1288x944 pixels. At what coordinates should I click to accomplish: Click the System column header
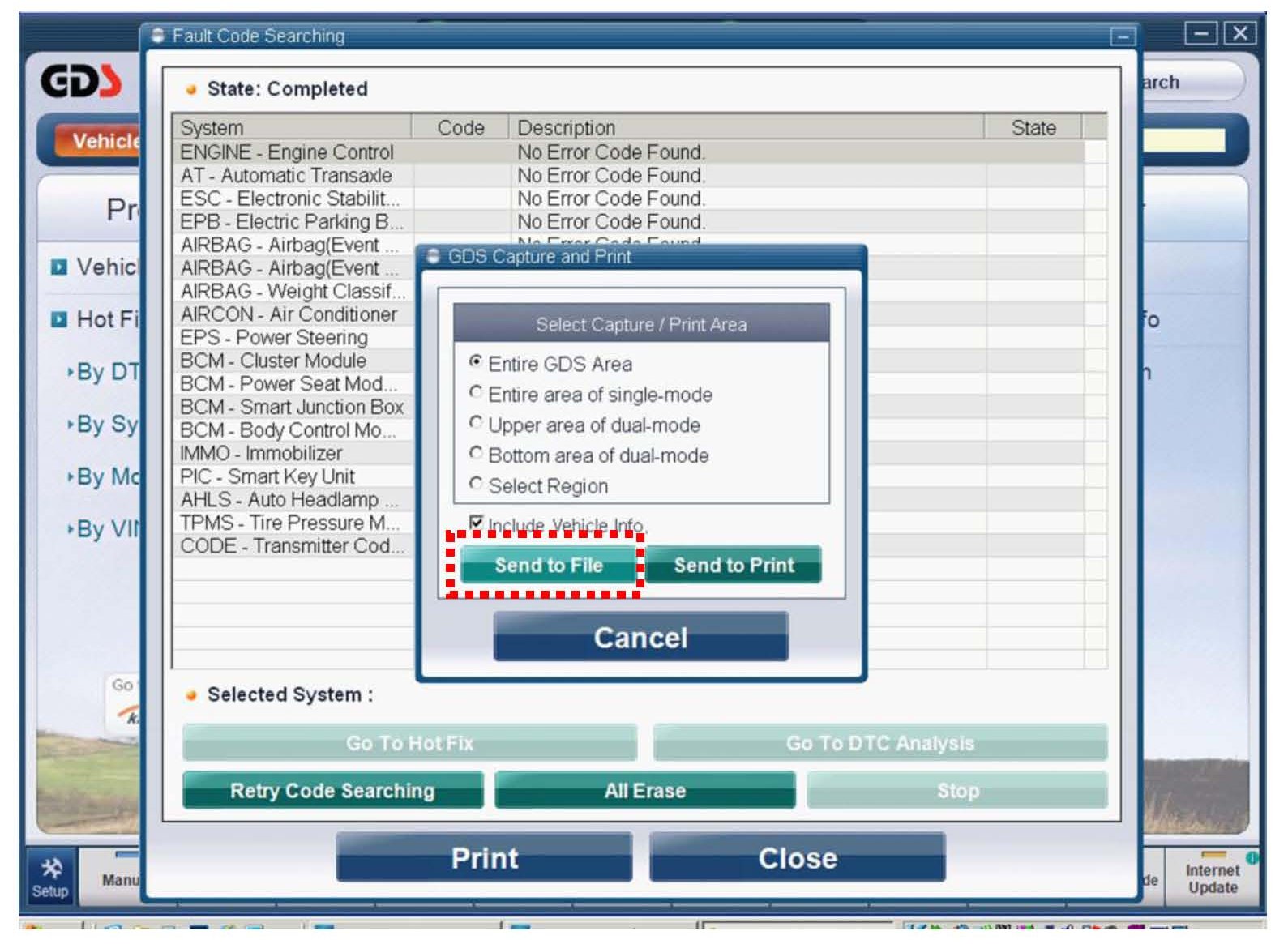292,128
